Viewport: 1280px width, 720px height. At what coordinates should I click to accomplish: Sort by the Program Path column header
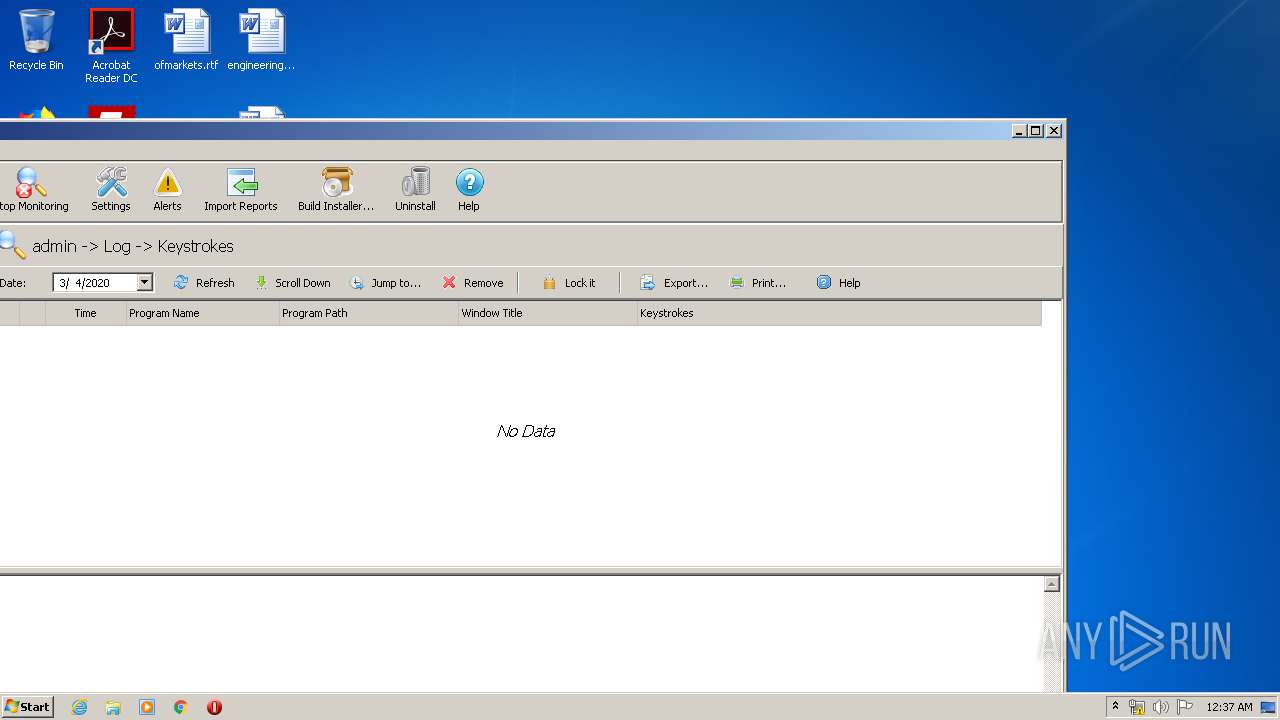pos(368,313)
